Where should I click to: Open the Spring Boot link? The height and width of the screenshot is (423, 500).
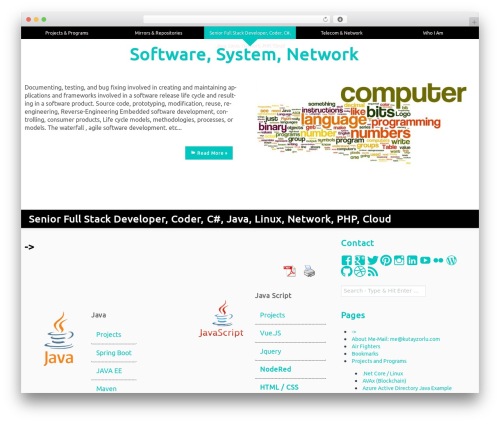pyautogui.click(x=114, y=353)
